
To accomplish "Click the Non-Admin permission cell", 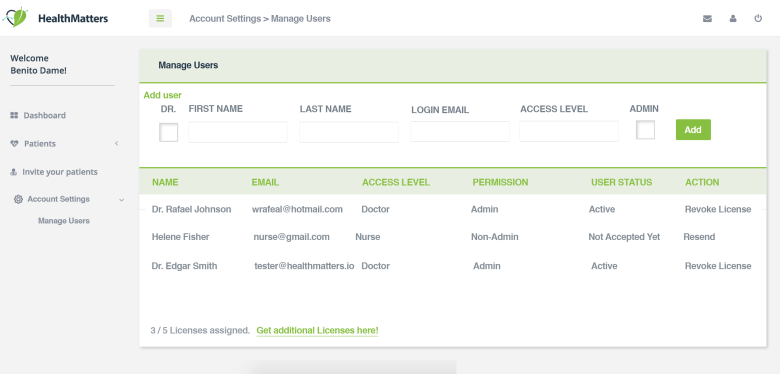I will pyautogui.click(x=494, y=237).
